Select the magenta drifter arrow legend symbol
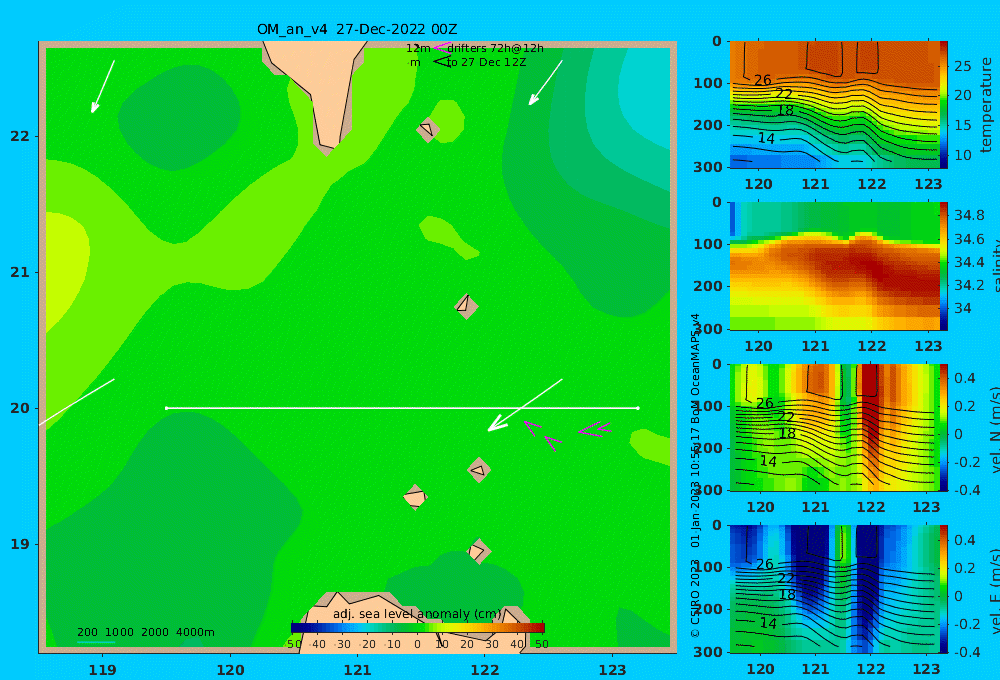The image size is (1000, 680). [x=441, y=47]
